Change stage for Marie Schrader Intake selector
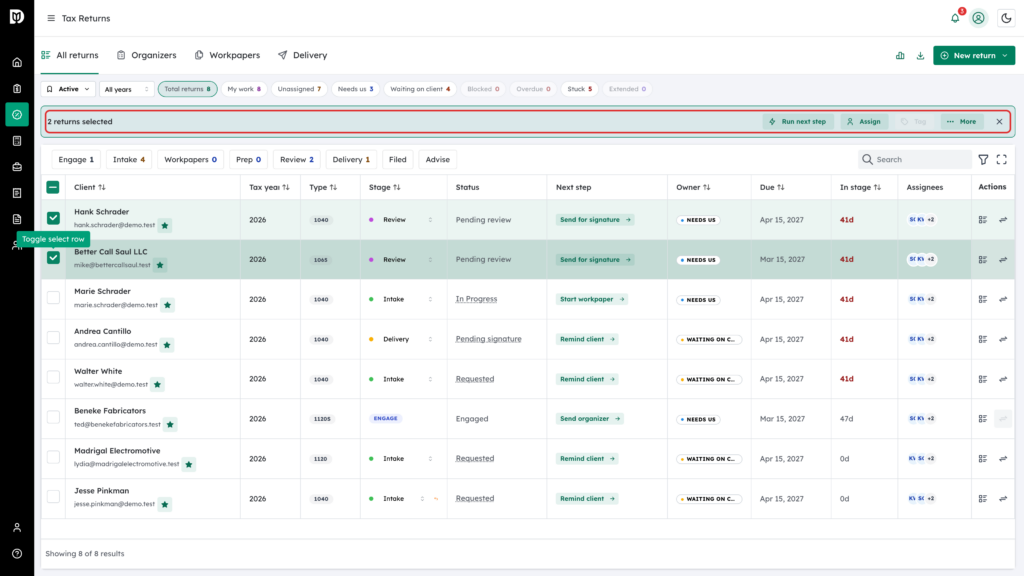The image size is (1024, 576). point(400,300)
